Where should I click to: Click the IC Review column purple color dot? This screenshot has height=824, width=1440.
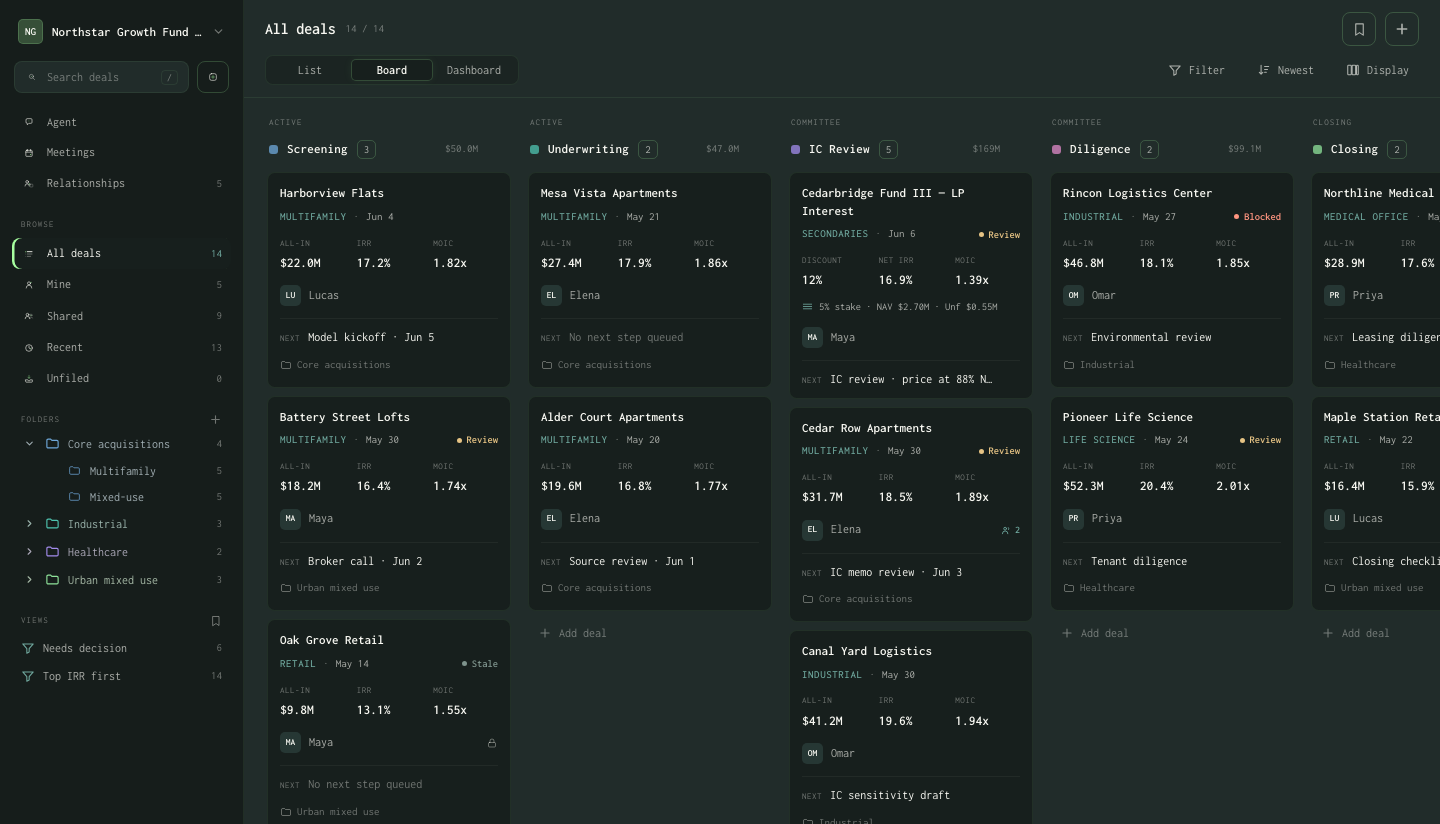pos(796,150)
